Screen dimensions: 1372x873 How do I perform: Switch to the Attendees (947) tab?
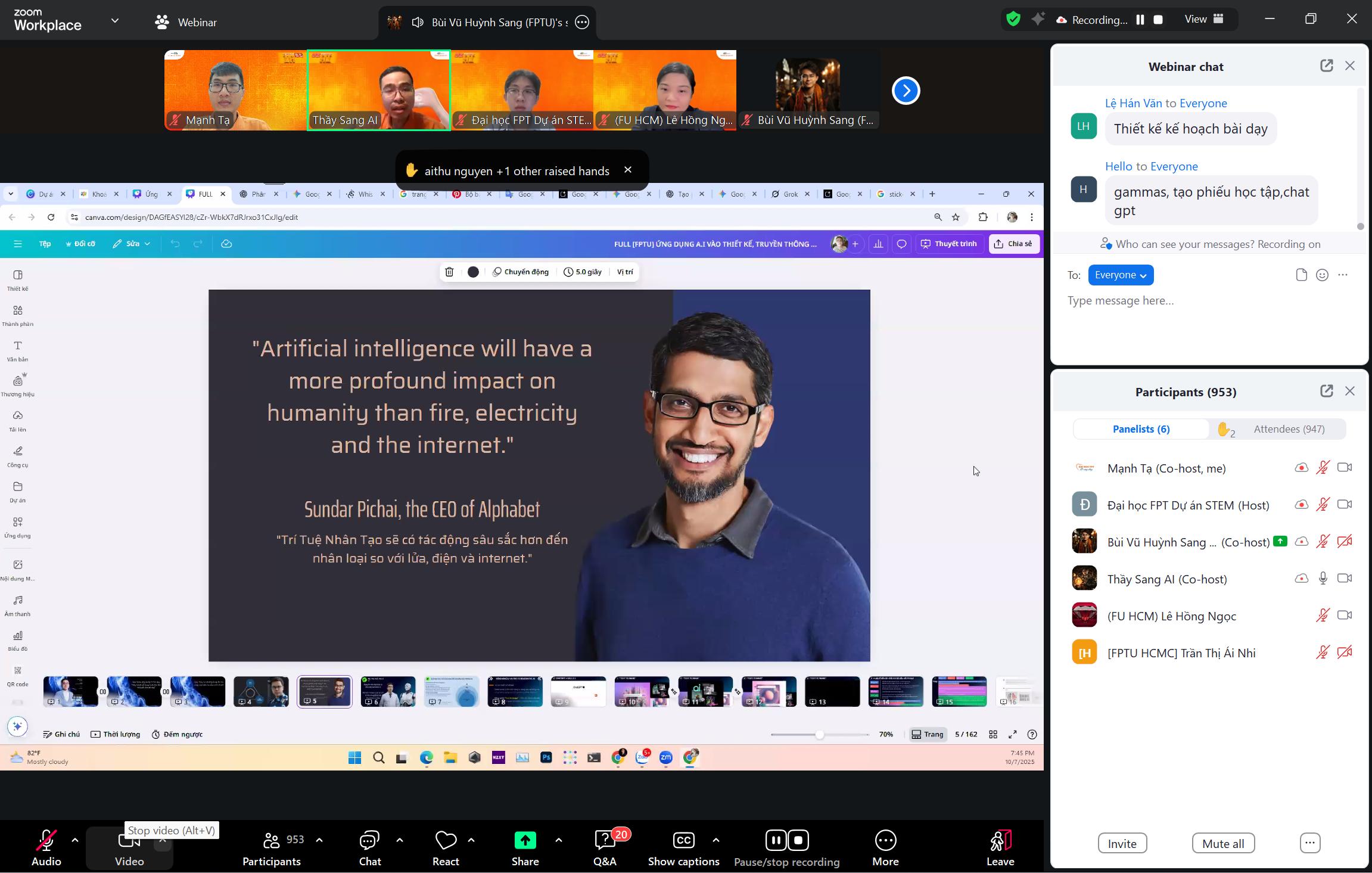pos(1289,429)
